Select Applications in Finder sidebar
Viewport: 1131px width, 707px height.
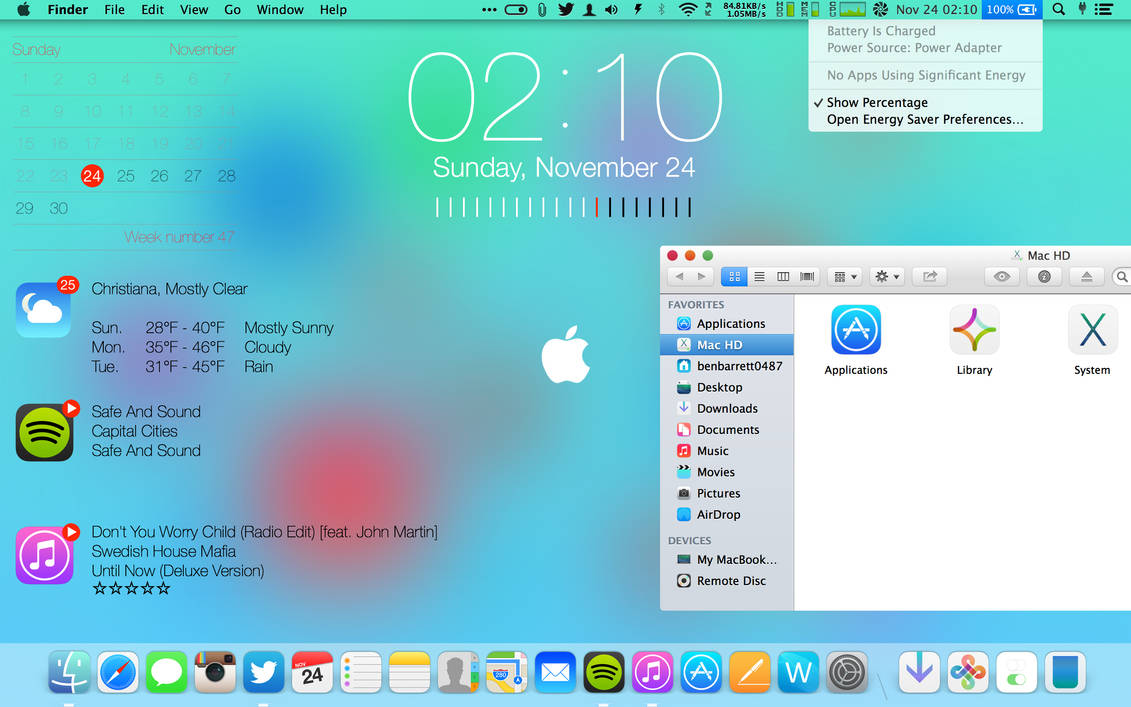pos(726,324)
